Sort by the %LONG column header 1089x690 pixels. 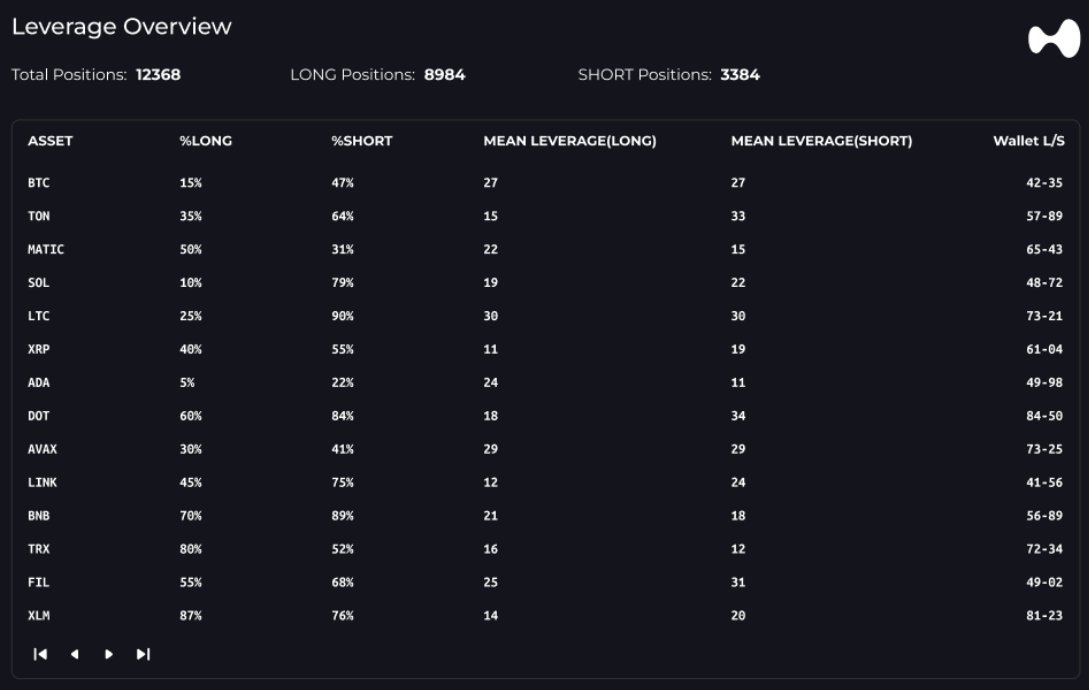coord(205,141)
